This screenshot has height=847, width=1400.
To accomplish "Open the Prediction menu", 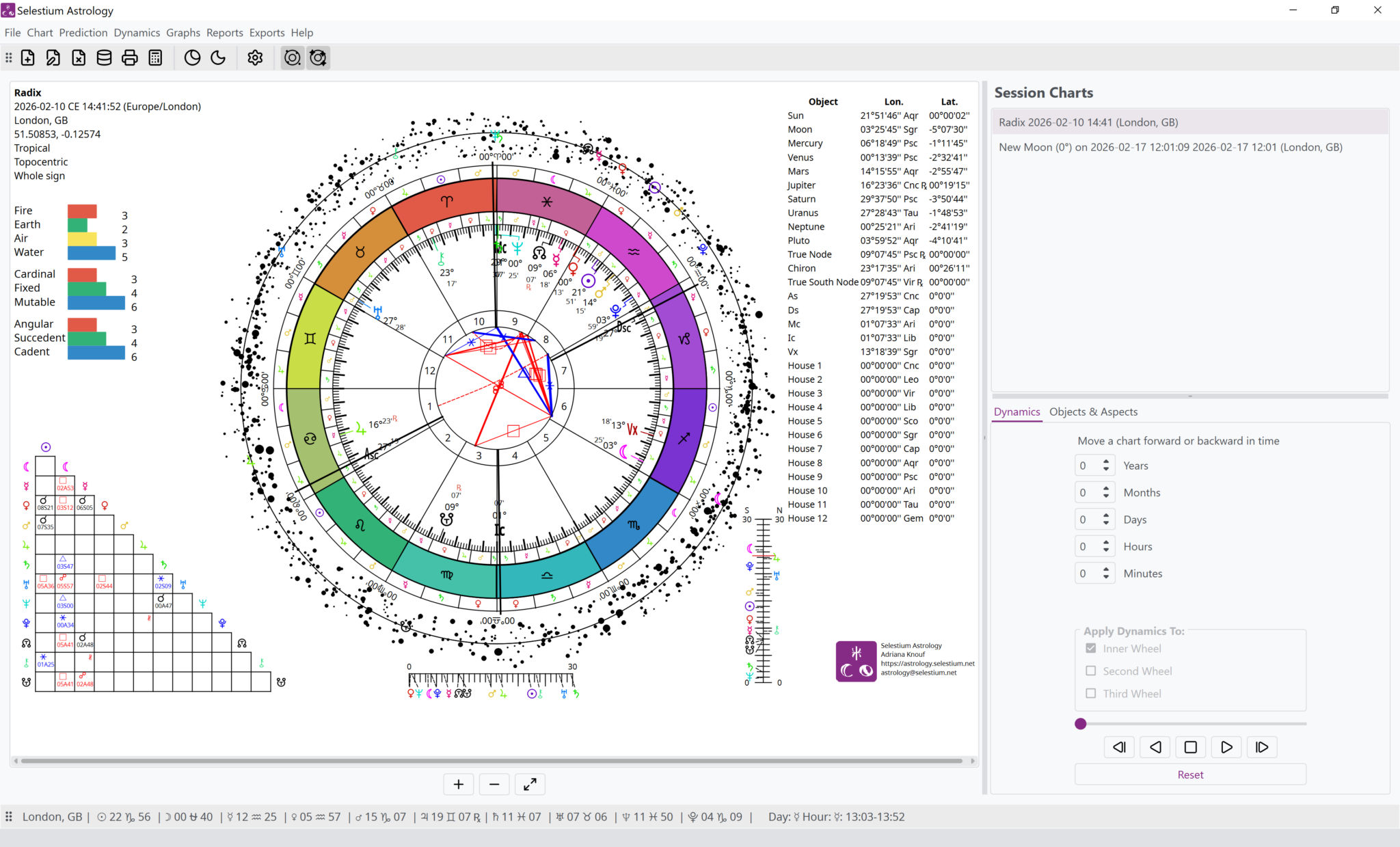I will point(83,32).
